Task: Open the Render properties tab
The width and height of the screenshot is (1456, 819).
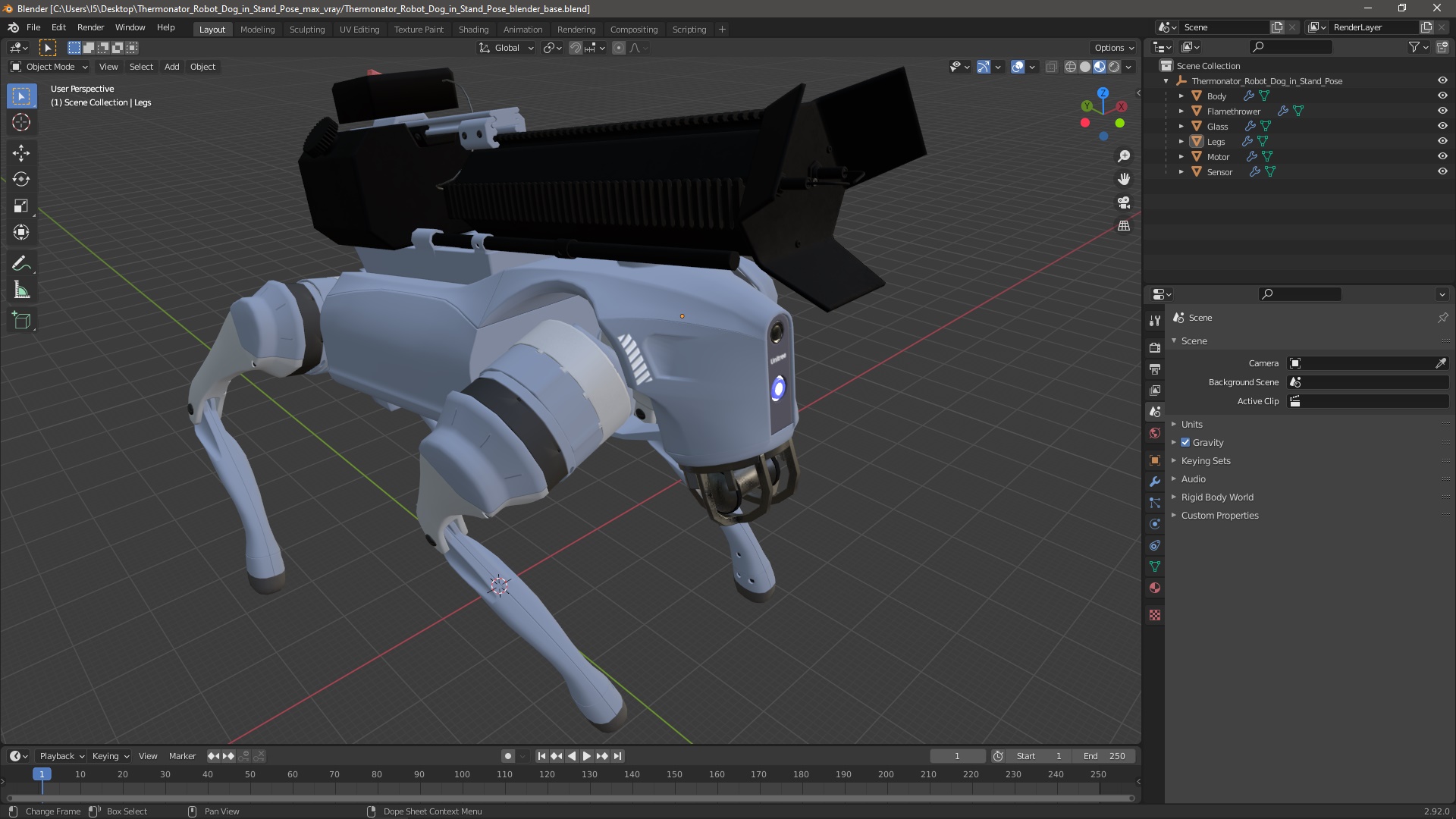Action: (x=1155, y=347)
